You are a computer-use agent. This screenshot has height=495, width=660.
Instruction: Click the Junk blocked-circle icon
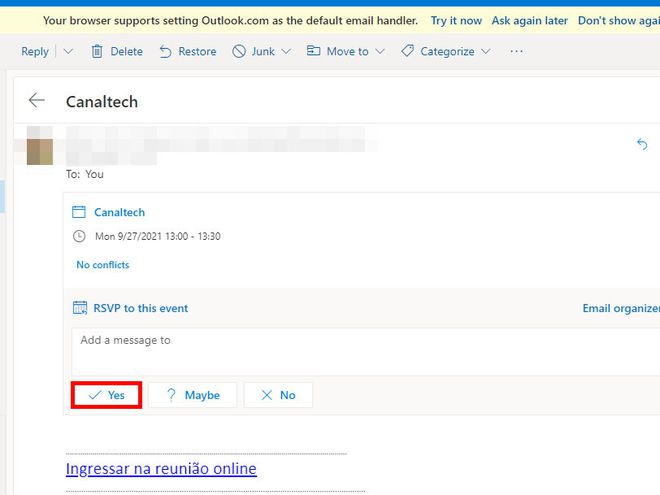(x=239, y=51)
